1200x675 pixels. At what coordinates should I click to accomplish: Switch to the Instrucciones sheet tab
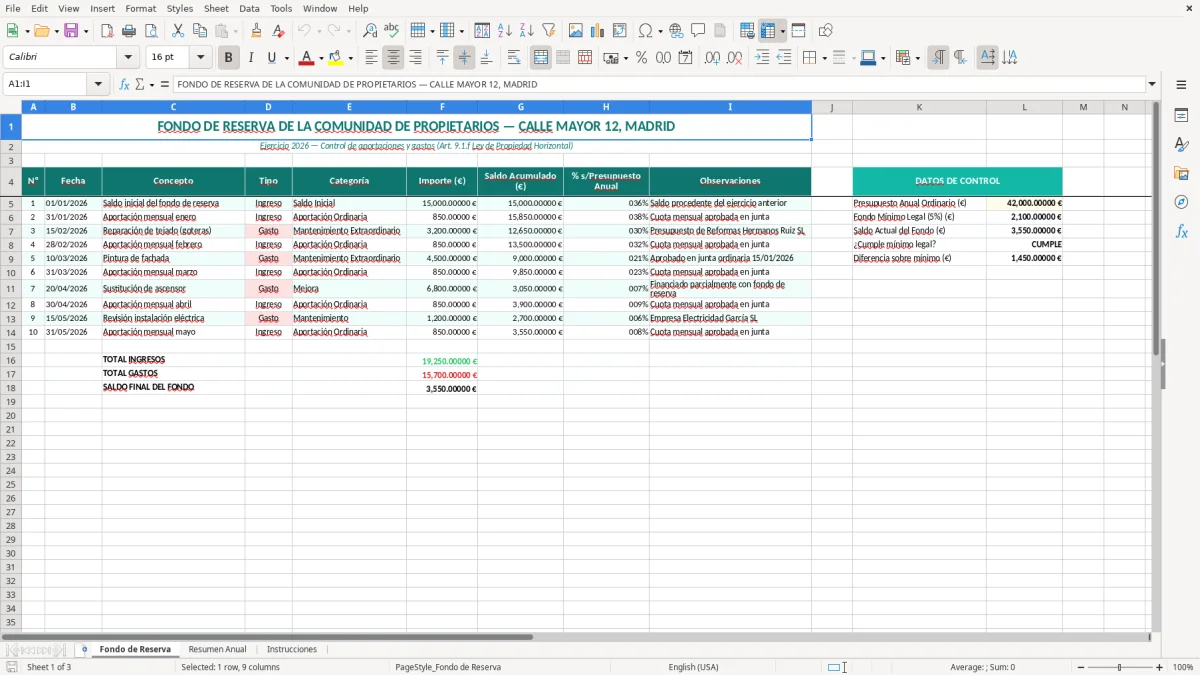291,649
